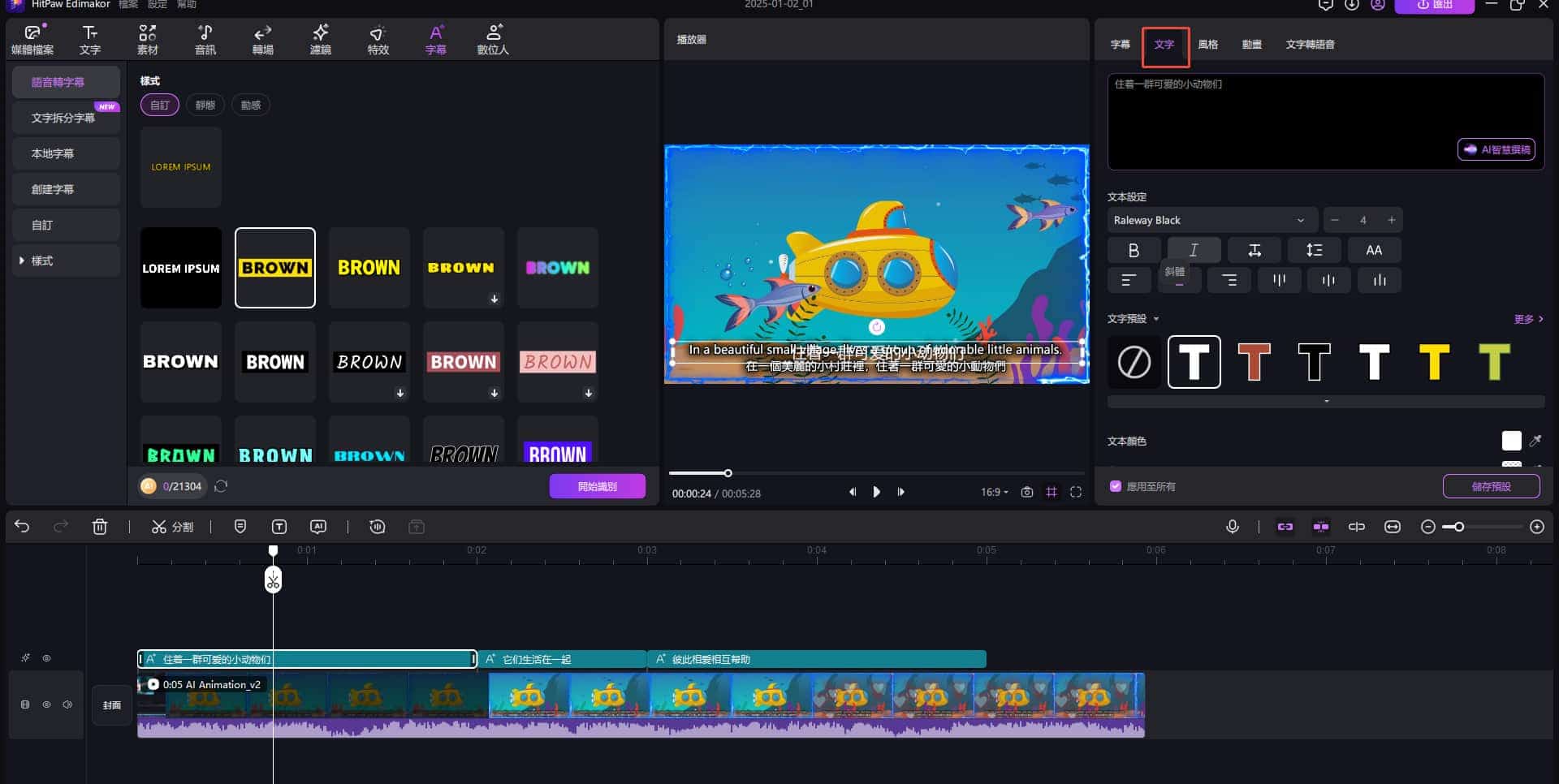Toggle italic formatting on the subtitle text
The image size is (1559, 784).
(x=1194, y=249)
